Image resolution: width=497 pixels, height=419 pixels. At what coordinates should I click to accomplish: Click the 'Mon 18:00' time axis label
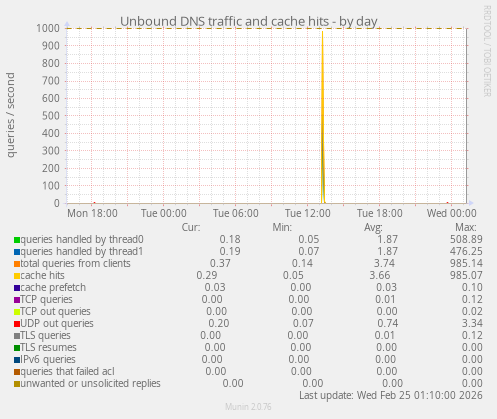(x=92, y=213)
